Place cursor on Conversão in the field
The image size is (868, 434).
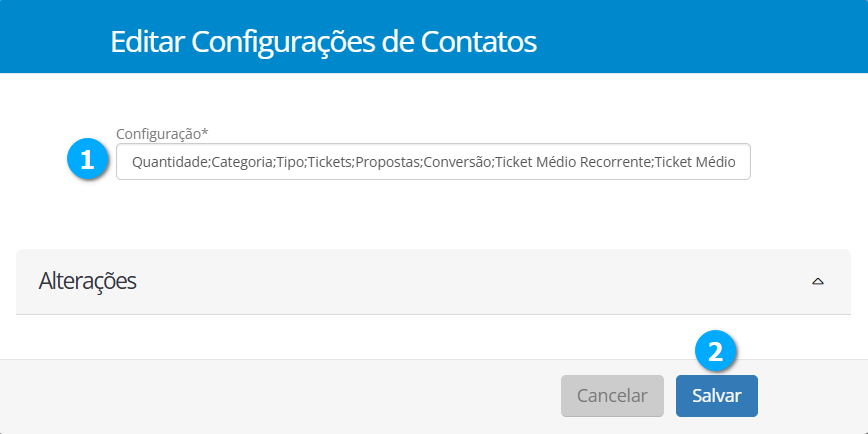[x=457, y=162]
